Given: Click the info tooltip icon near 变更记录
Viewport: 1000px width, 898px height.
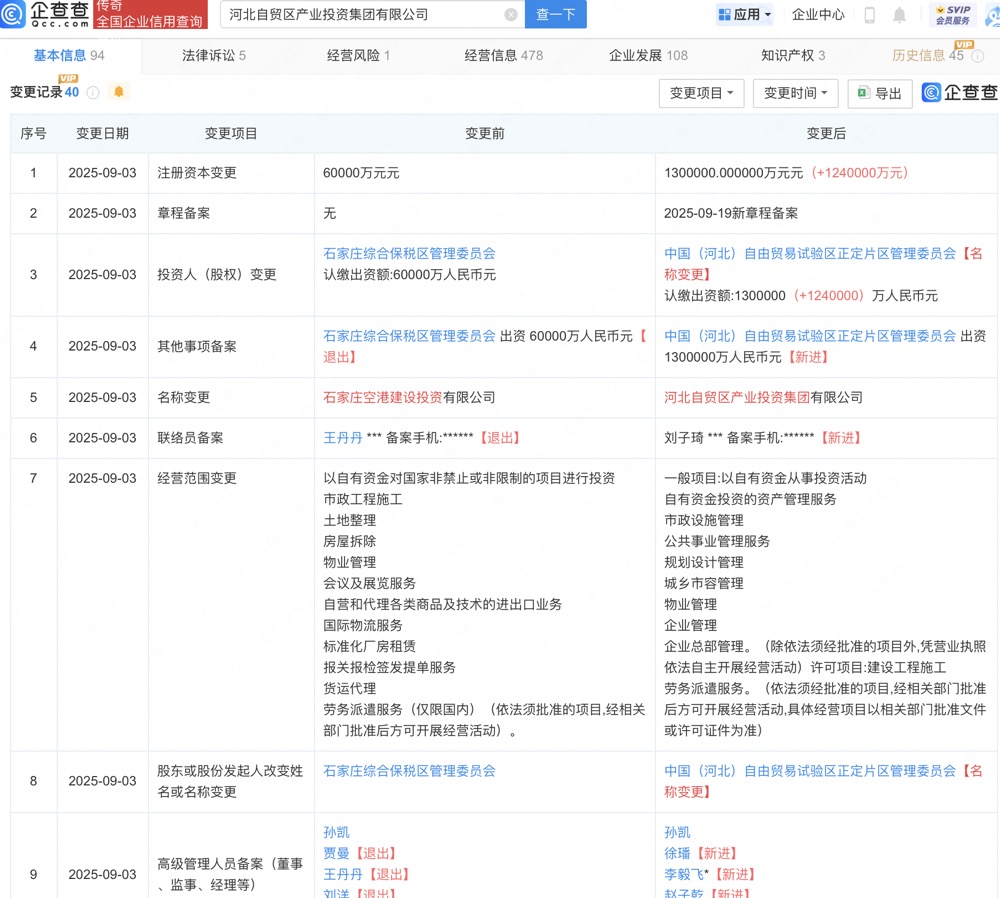Looking at the screenshot, I should (x=92, y=91).
